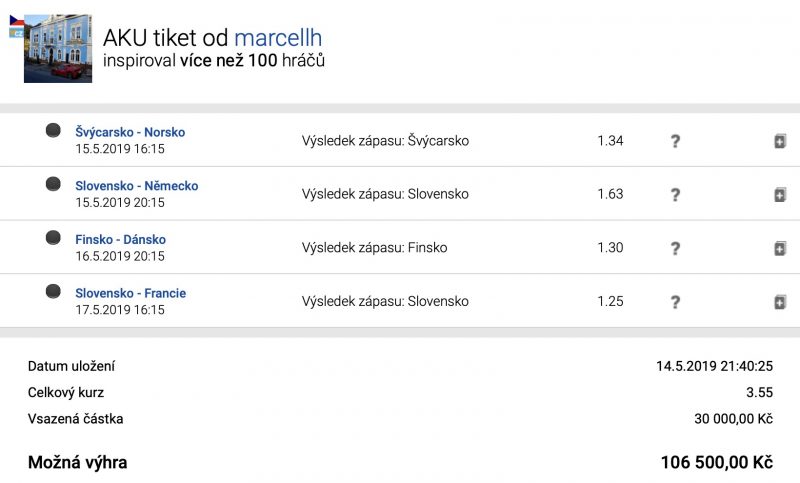Open the Slovensko - Německo match link
Image resolution: width=800 pixels, height=483 pixels.
(136, 186)
